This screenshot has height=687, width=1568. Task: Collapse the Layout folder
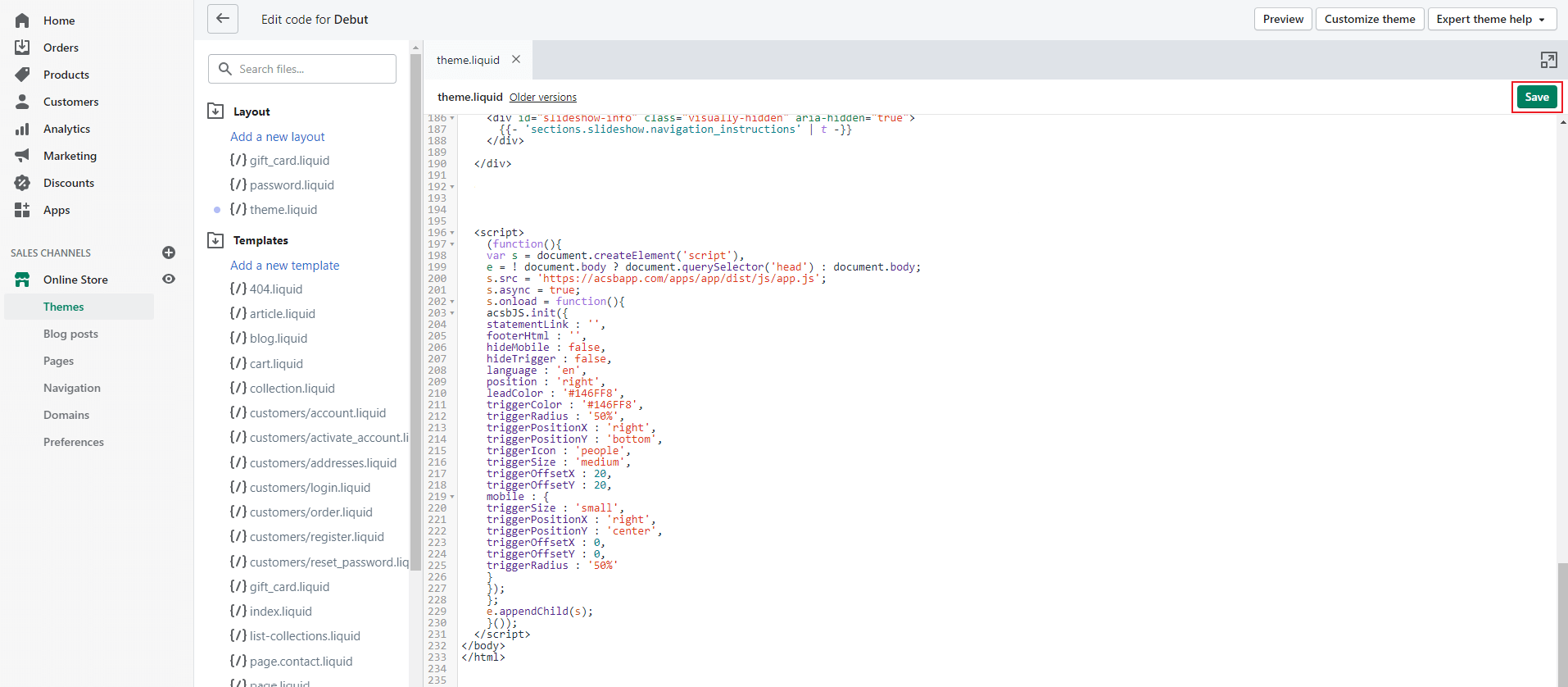[x=215, y=111]
